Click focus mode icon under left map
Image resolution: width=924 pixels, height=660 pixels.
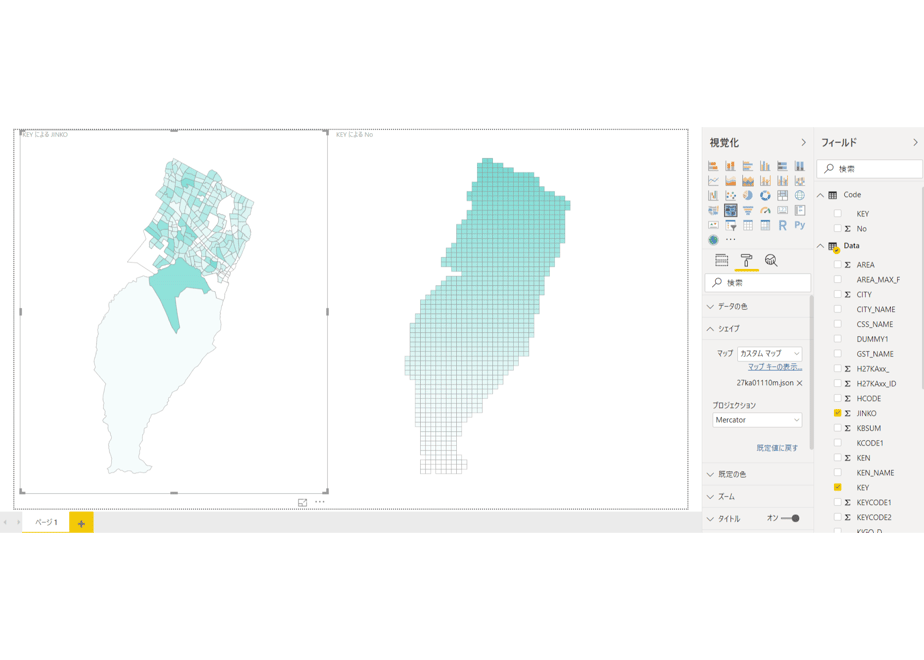click(302, 503)
